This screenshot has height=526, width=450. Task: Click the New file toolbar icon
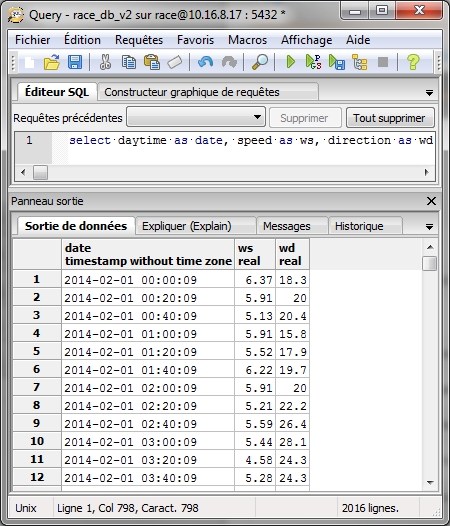pos(29,63)
